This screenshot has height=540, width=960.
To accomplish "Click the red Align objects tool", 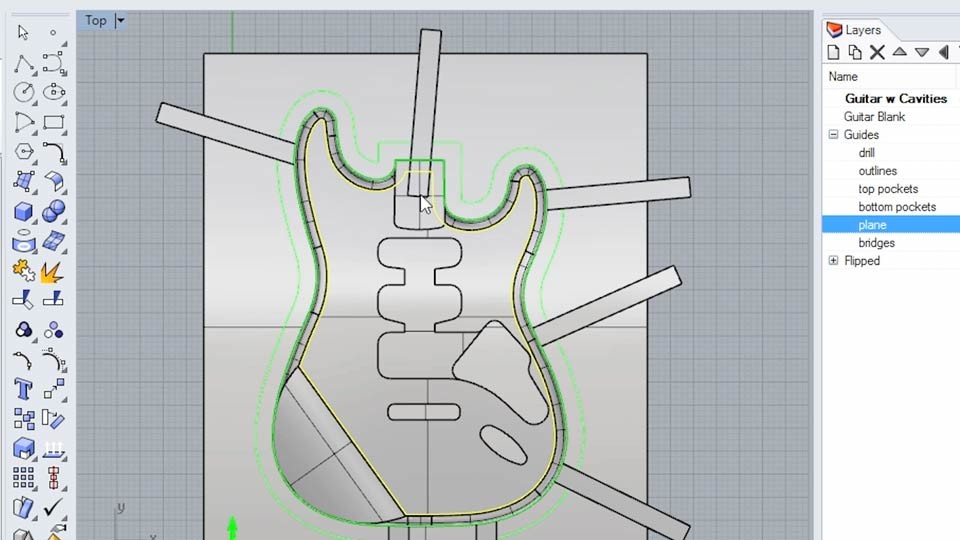I will click(53, 478).
